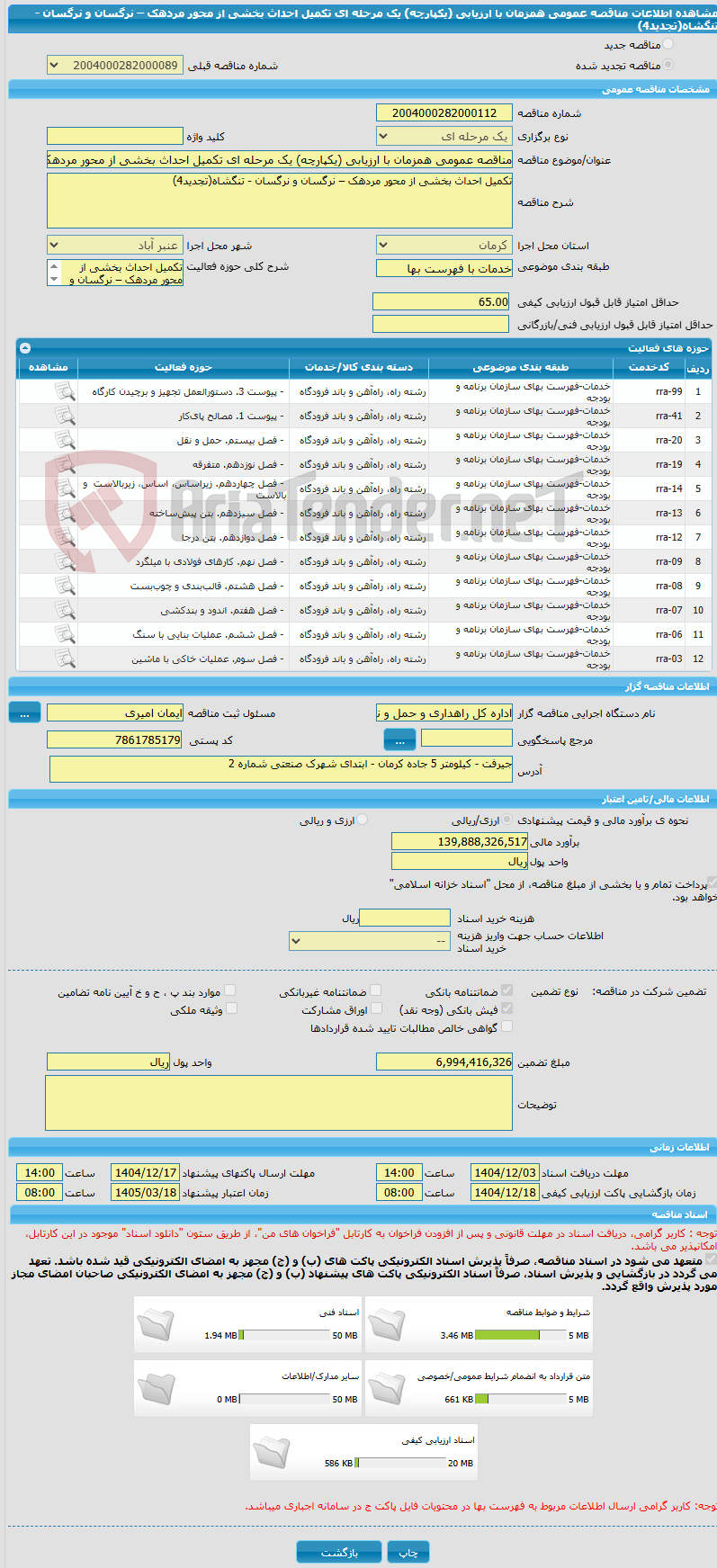This screenshot has height=1568, width=717.
Task: Toggle the ضمانتنامه غیربانکی checkbox
Action: click(x=376, y=990)
